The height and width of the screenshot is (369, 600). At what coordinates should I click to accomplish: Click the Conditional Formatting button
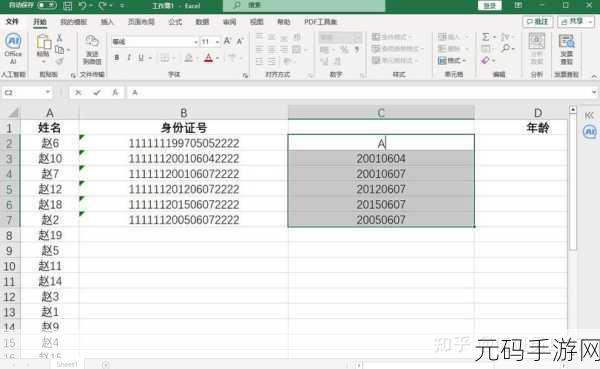click(x=392, y=37)
